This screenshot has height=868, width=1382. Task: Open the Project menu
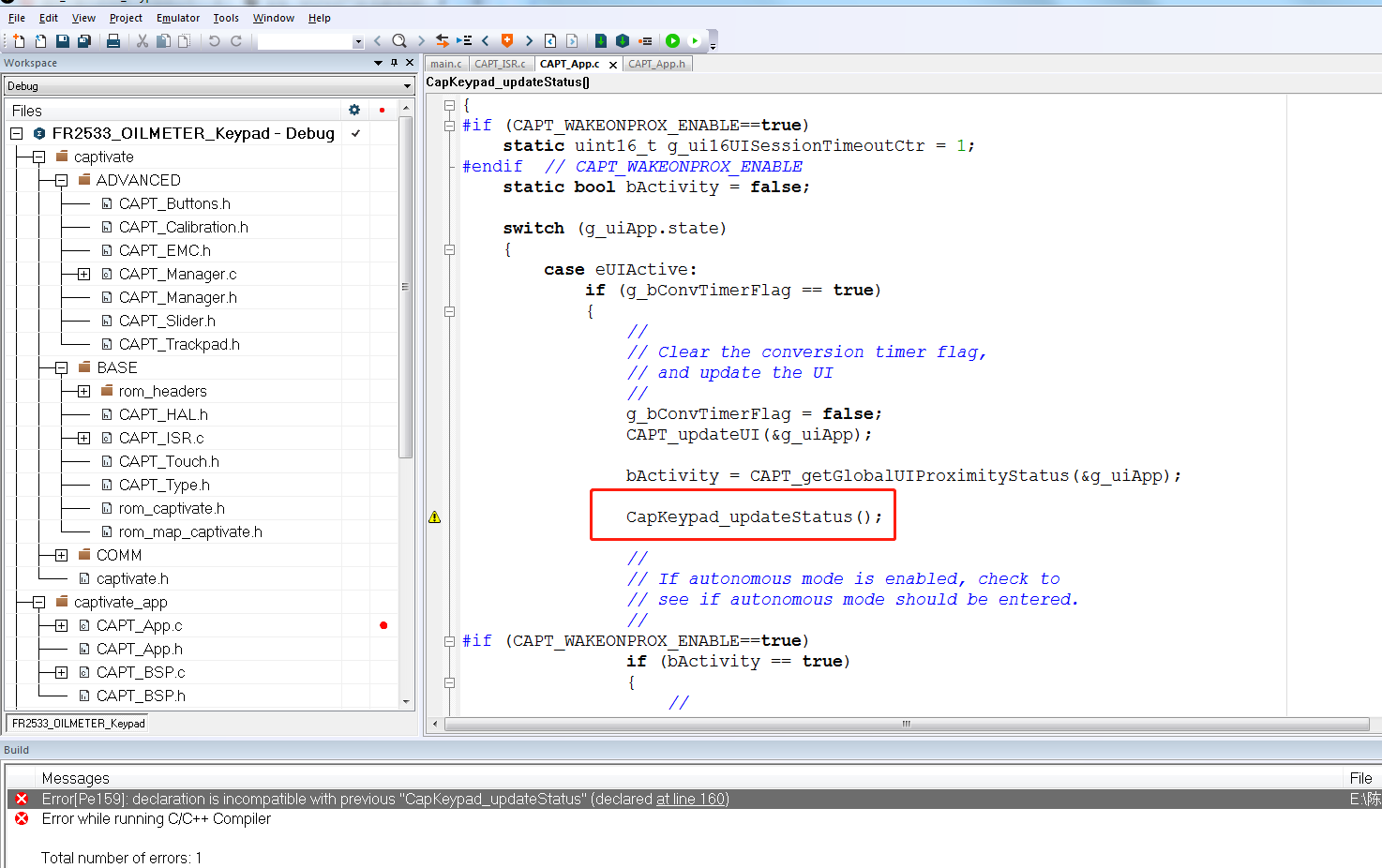[126, 18]
